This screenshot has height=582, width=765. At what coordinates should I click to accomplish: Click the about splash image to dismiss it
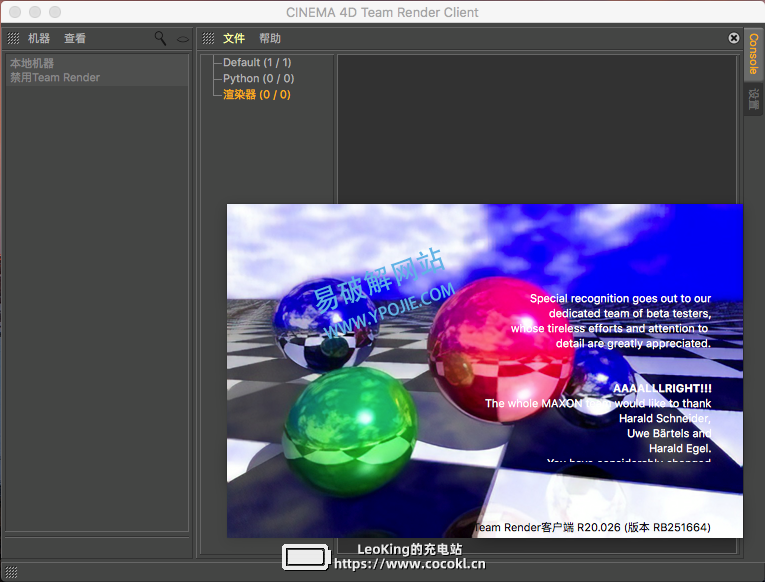pyautogui.click(x=484, y=371)
